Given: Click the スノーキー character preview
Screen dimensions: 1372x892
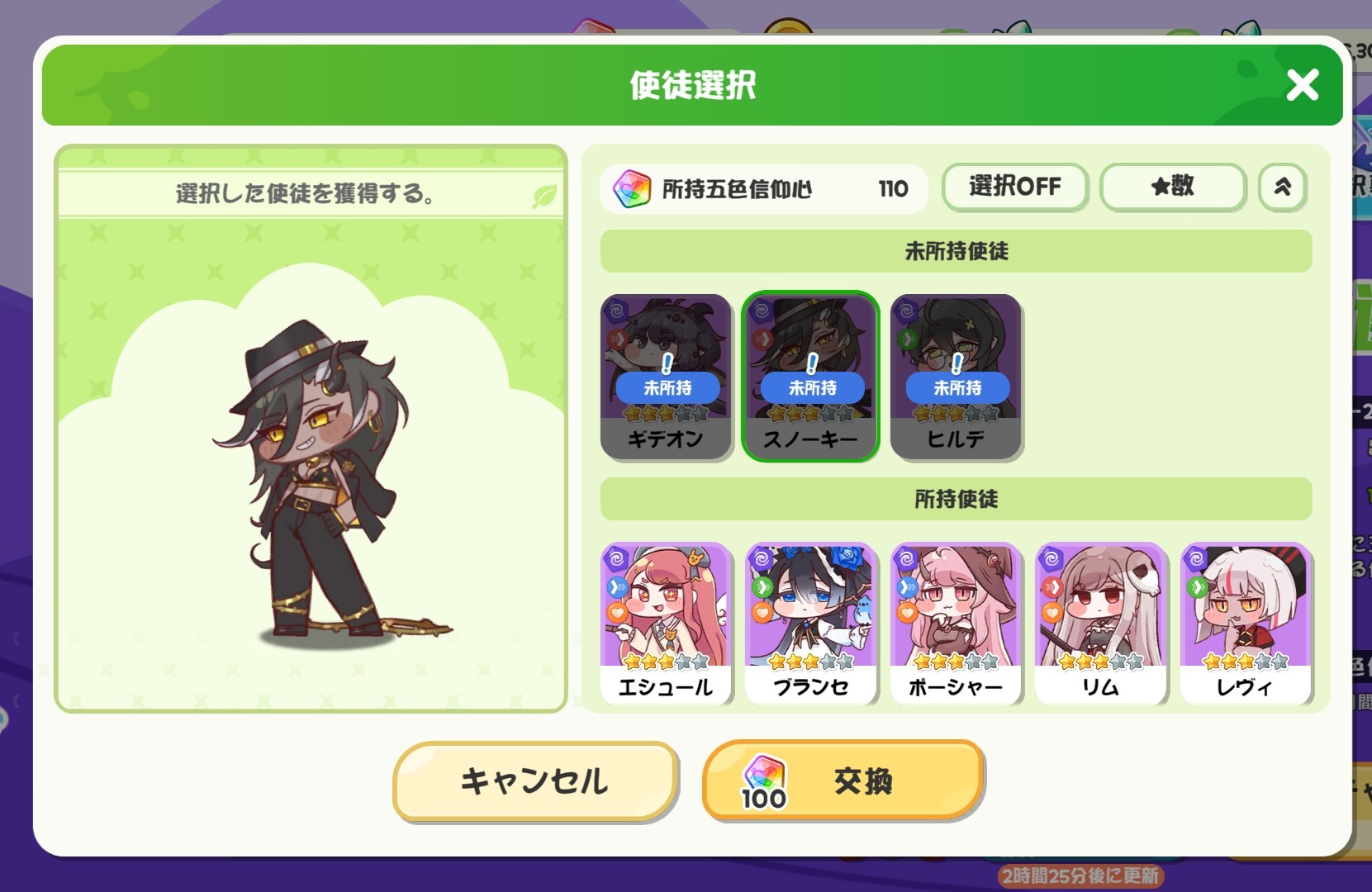Looking at the screenshot, I should pyautogui.click(x=329, y=481).
